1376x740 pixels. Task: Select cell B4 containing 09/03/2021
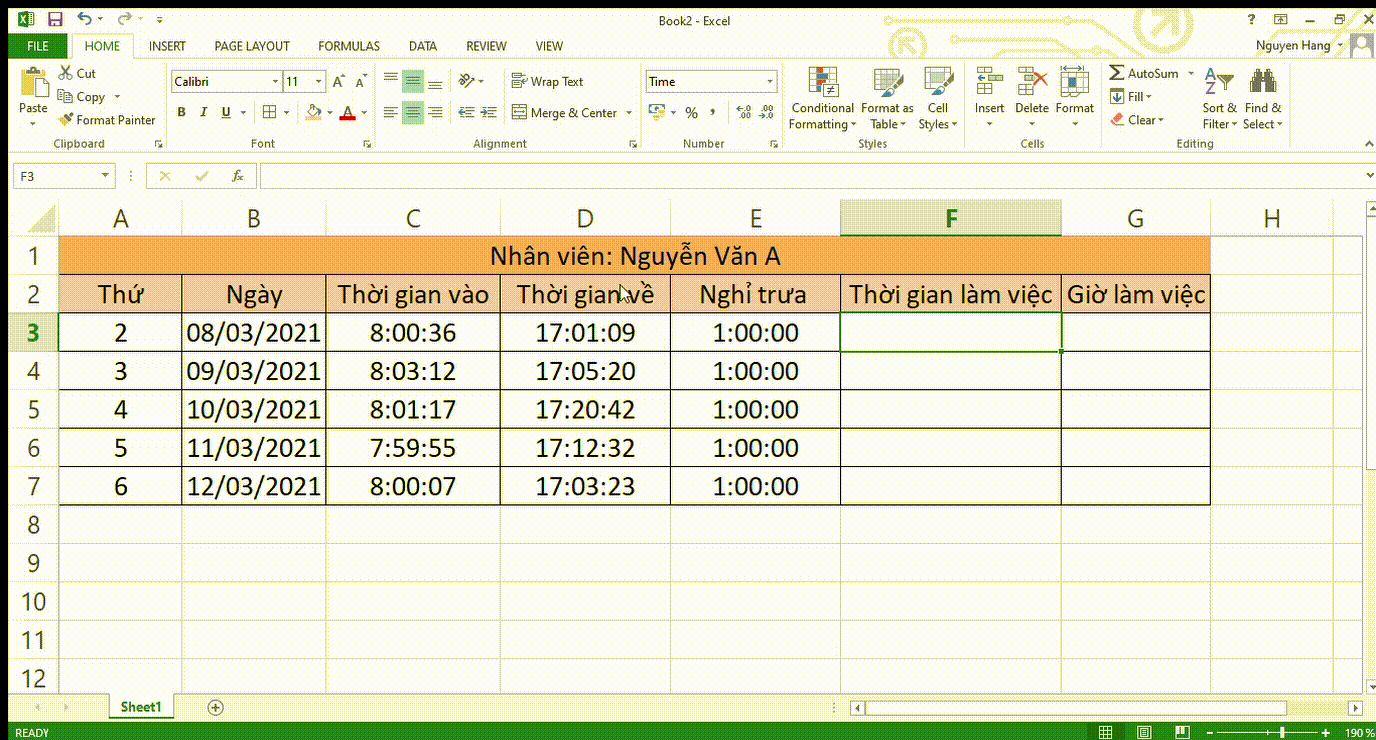coord(253,371)
